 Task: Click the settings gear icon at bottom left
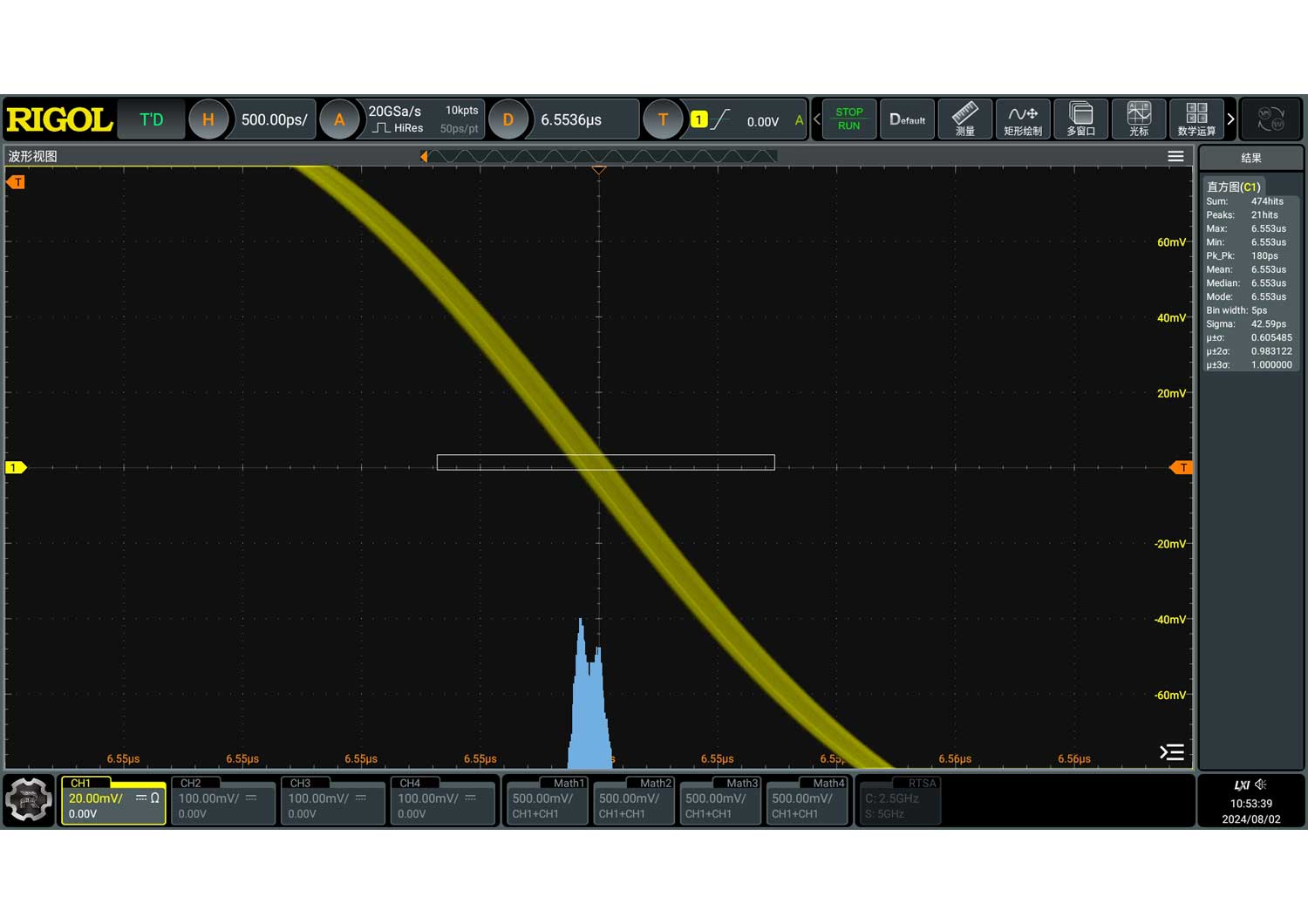[29, 799]
